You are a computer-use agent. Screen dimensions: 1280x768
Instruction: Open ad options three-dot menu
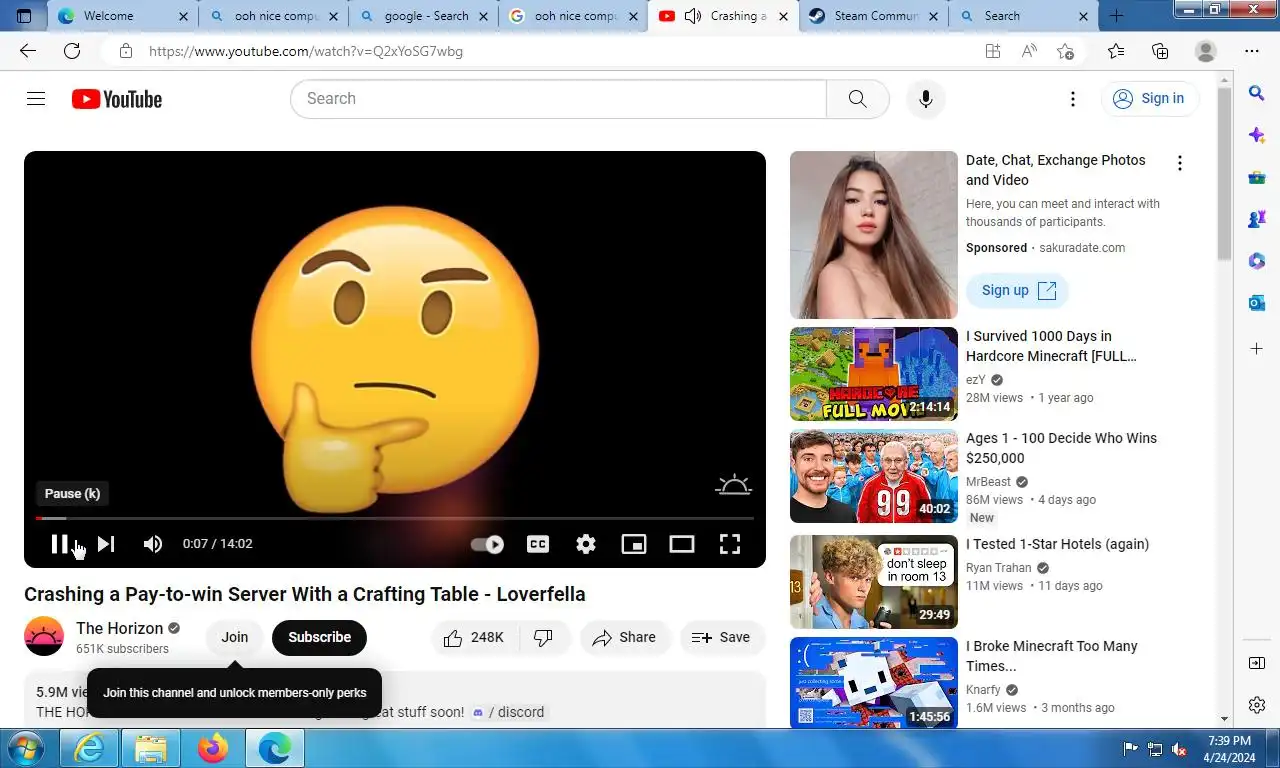point(1180,163)
